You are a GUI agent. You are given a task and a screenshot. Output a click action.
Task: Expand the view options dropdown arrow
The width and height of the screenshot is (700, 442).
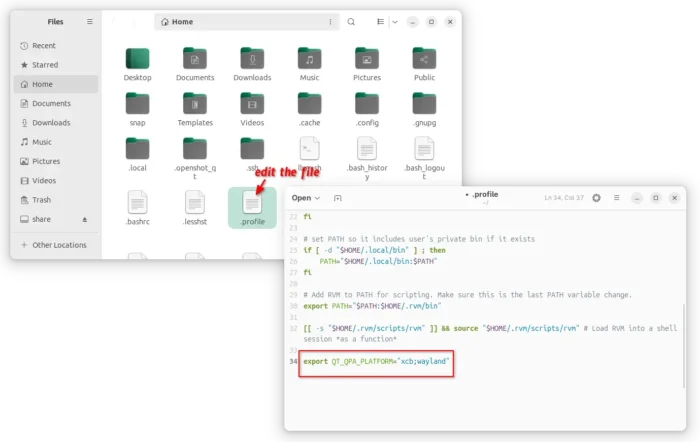(395, 21)
